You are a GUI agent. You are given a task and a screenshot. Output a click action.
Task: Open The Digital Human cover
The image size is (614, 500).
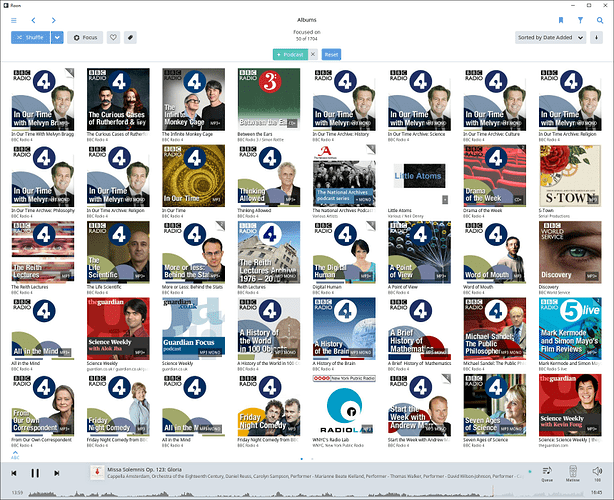pos(344,252)
